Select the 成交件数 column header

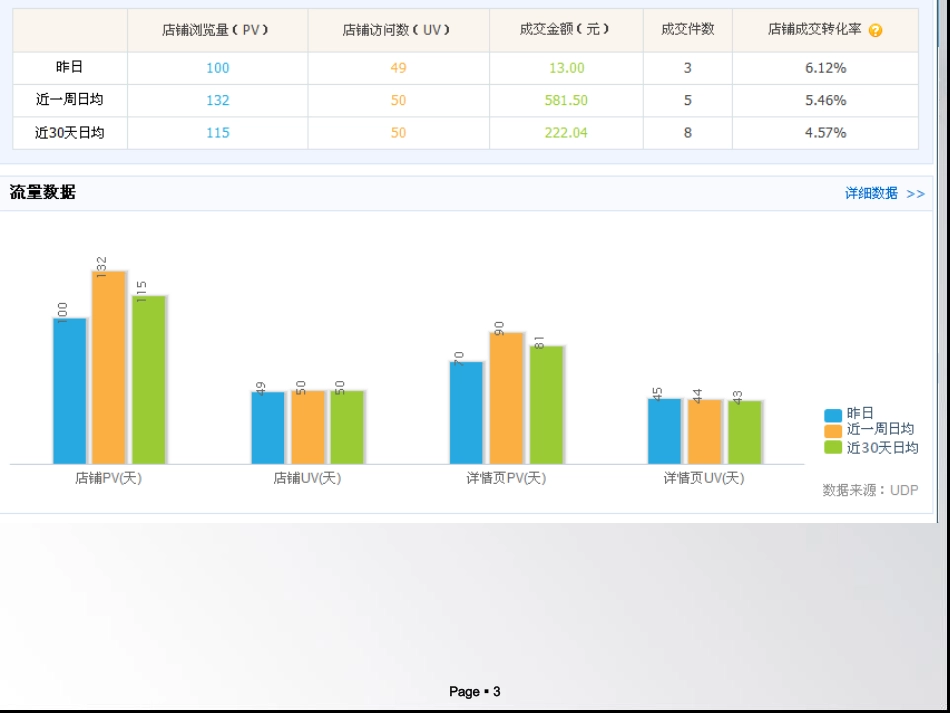click(x=687, y=30)
